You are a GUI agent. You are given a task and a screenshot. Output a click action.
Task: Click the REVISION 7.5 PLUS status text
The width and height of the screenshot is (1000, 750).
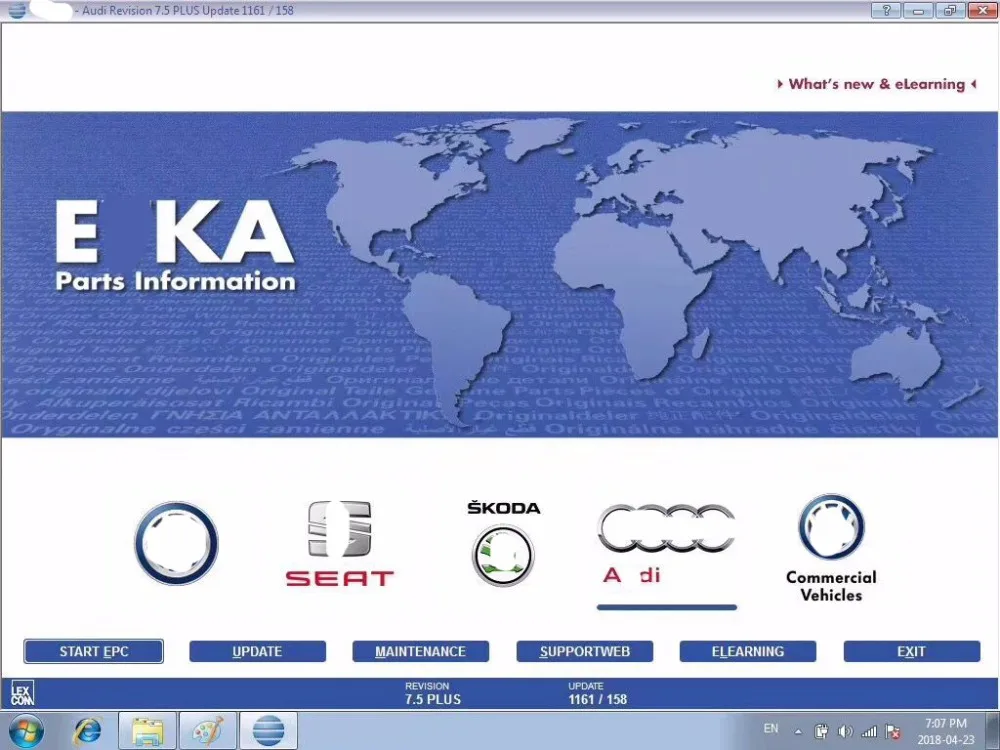tap(432, 693)
